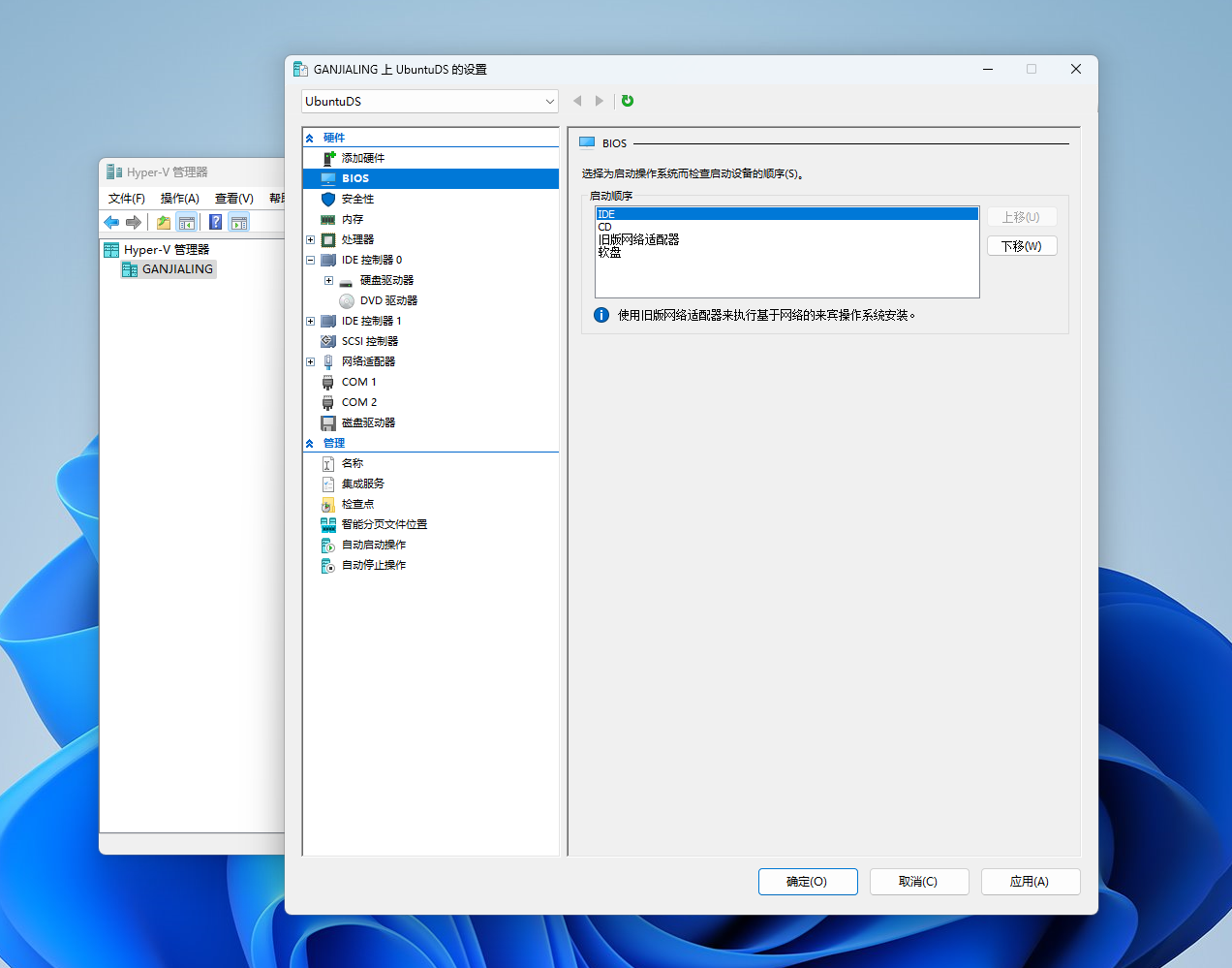Click the COM 1 port icon
The height and width of the screenshot is (968, 1232).
[x=328, y=382]
